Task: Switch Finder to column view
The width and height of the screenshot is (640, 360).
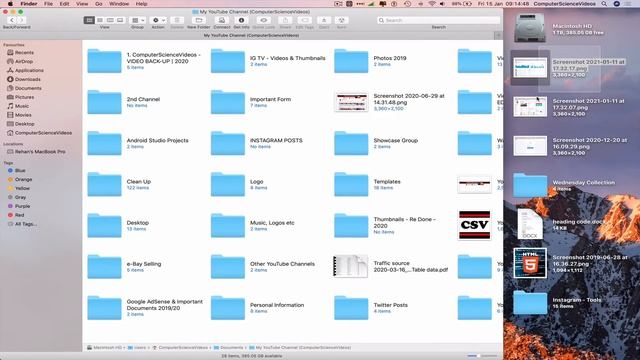Action: pos(110,20)
